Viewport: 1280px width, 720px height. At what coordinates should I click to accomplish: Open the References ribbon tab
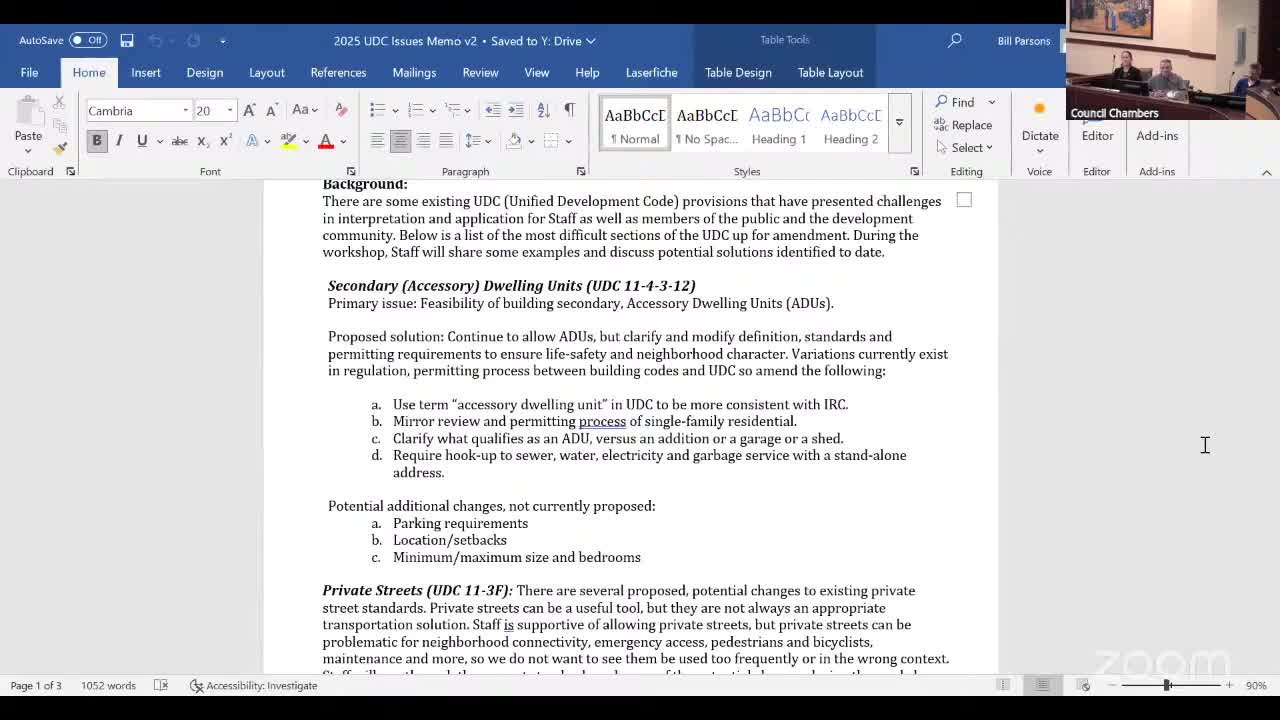pyautogui.click(x=338, y=72)
